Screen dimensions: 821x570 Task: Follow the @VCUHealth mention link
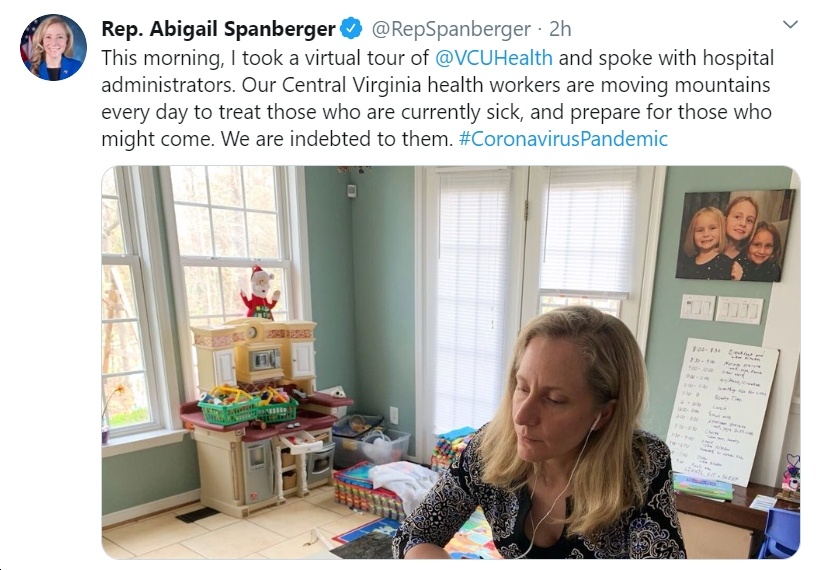click(x=494, y=58)
